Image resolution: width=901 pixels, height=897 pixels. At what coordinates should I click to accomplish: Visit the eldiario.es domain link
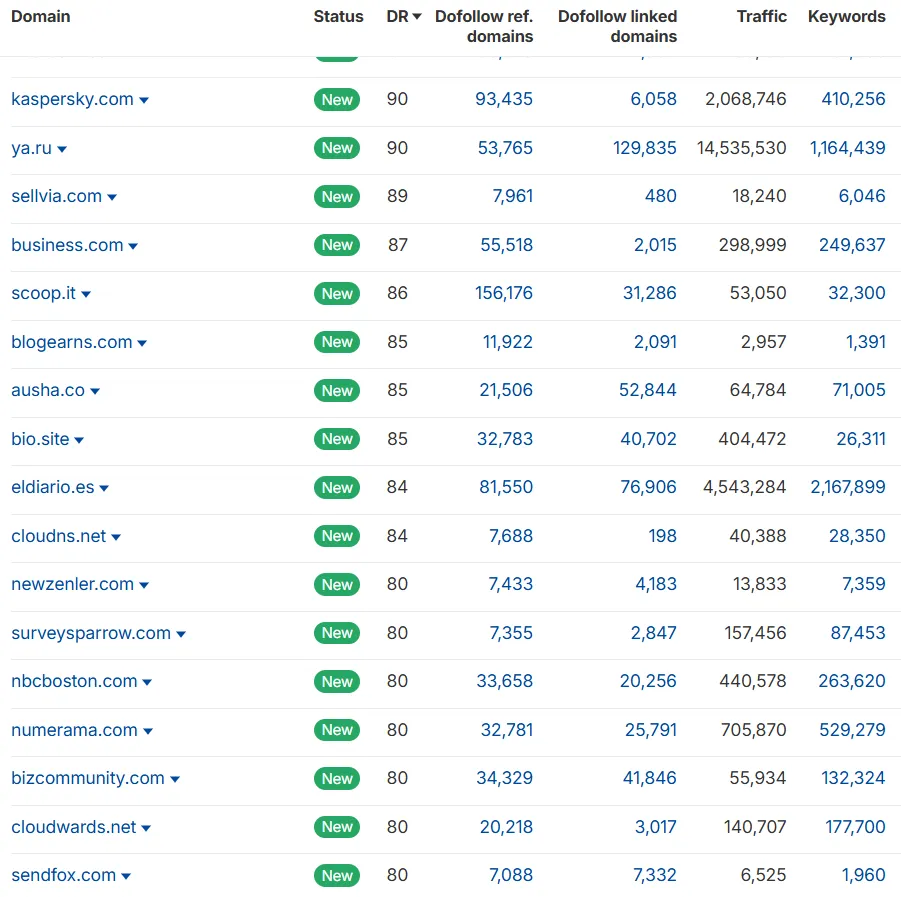click(x=53, y=488)
